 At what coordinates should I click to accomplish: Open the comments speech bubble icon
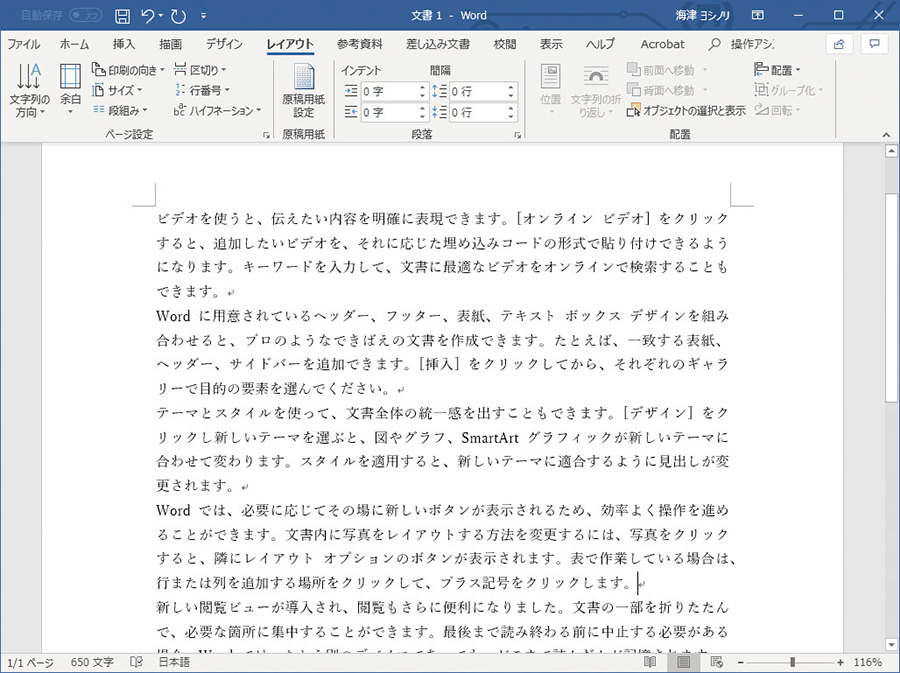click(874, 44)
